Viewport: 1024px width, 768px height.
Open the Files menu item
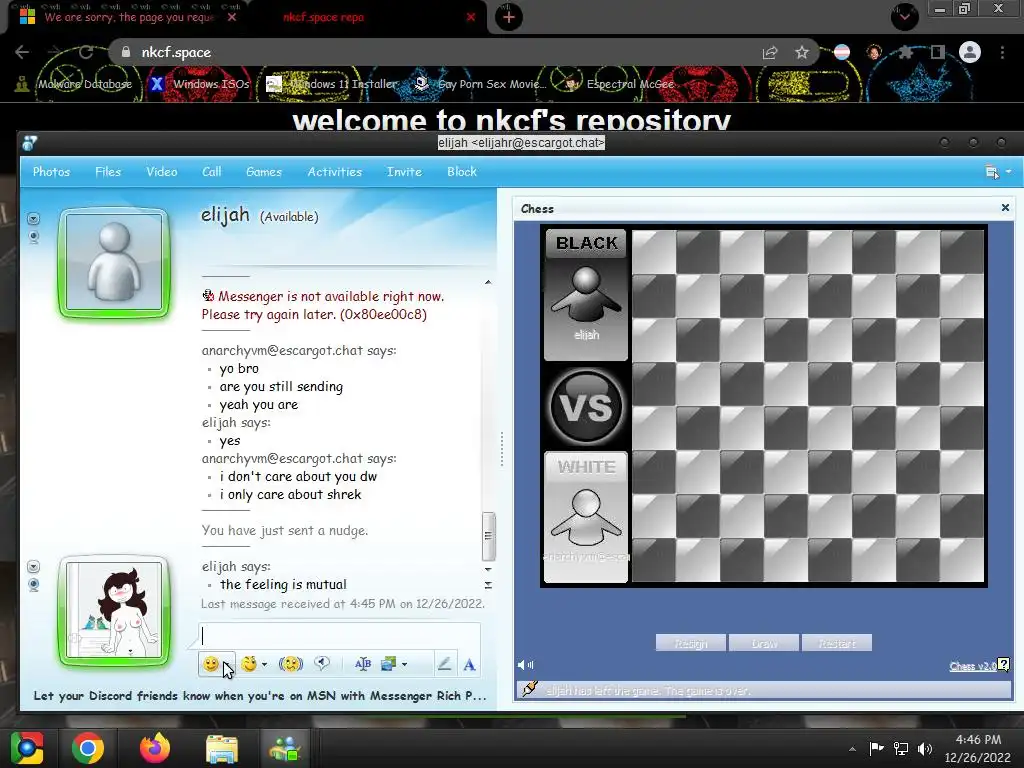point(108,172)
